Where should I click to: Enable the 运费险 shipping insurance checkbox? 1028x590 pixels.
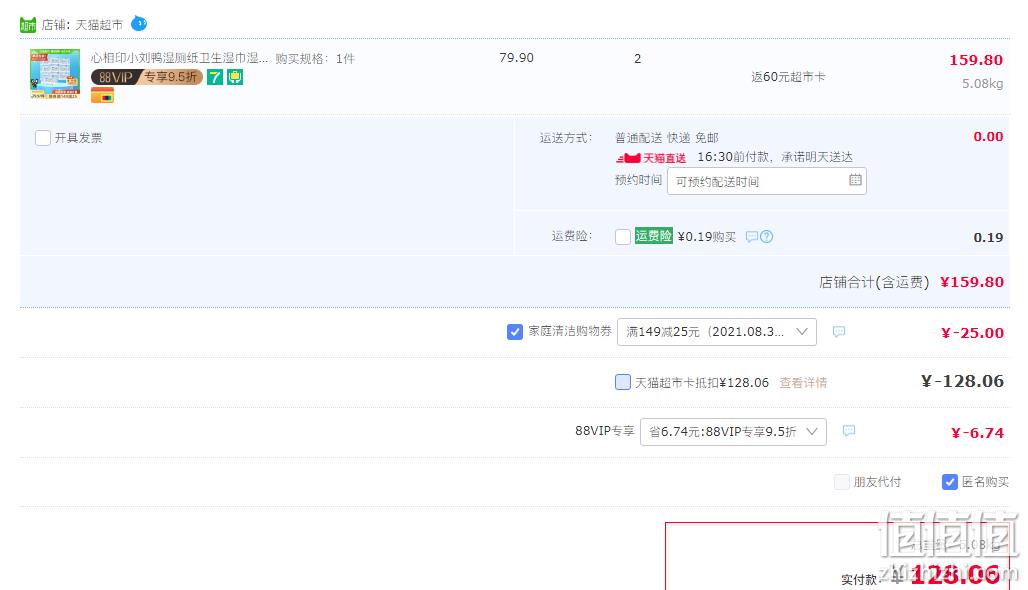tap(623, 237)
